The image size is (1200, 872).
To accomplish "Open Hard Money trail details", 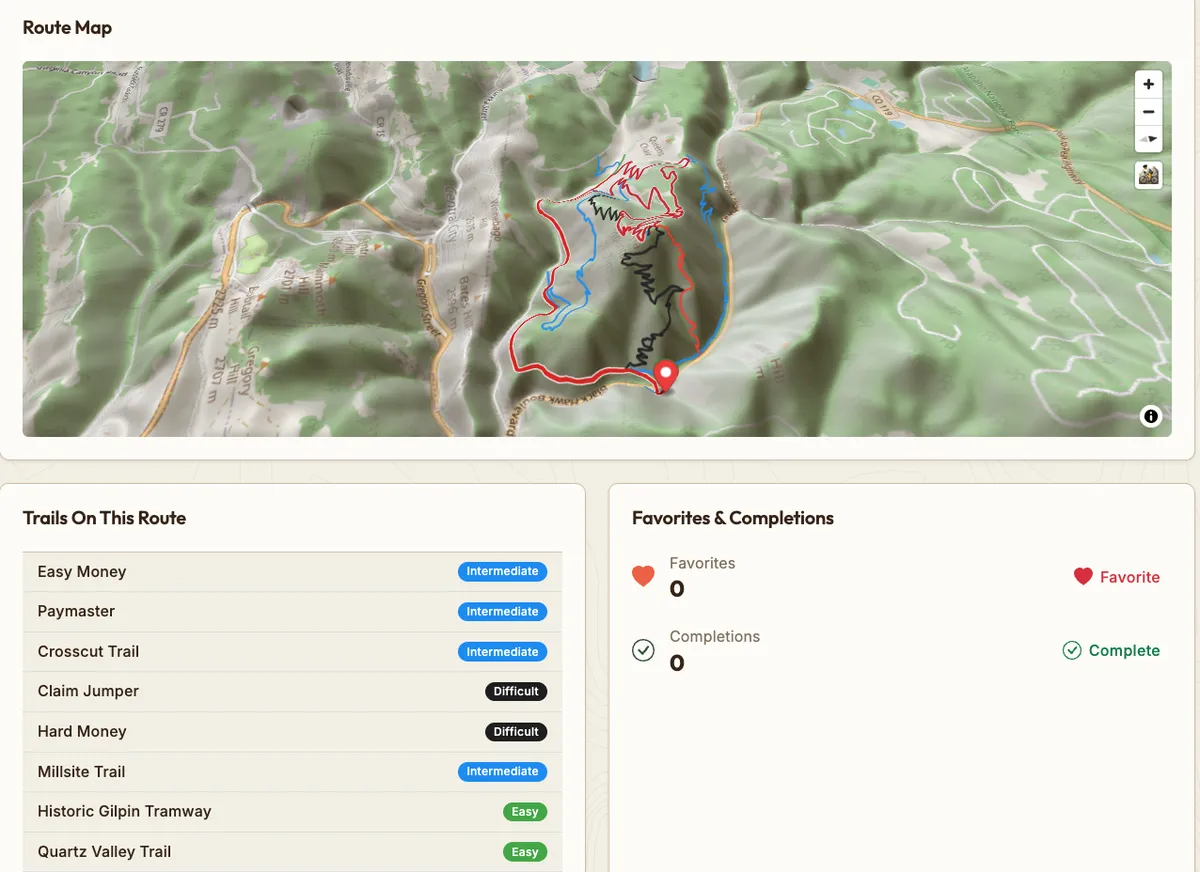I will pyautogui.click(x=82, y=732).
